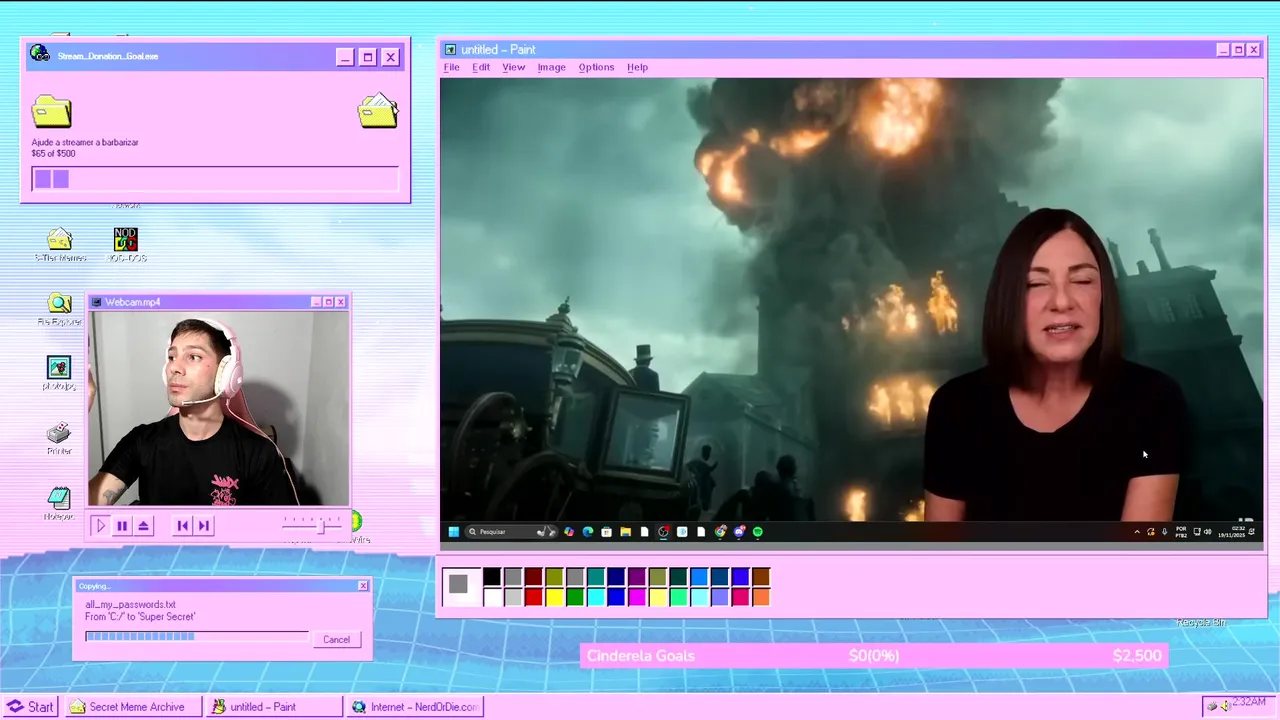The height and width of the screenshot is (720, 1280).
Task: Click the Paint app icon in the title bar
Action: (450, 50)
